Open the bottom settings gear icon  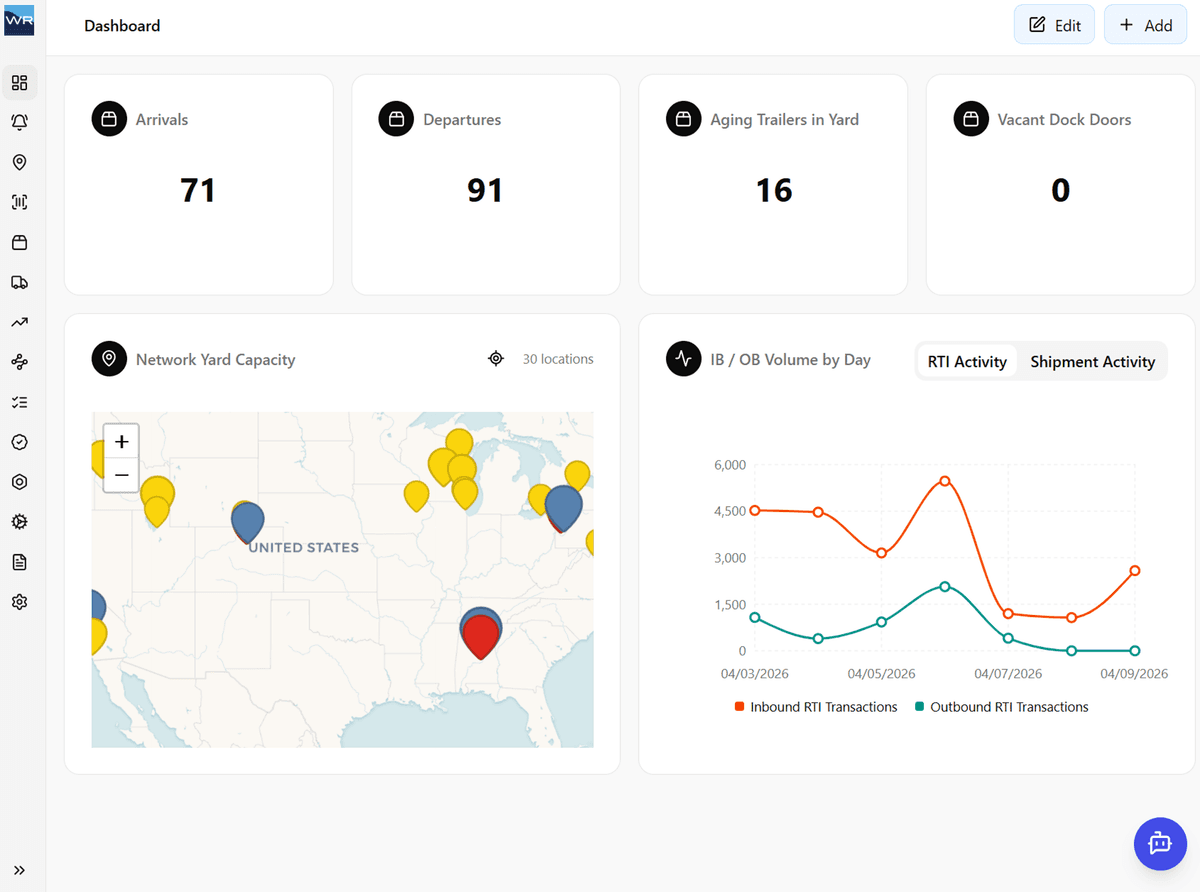coord(19,601)
